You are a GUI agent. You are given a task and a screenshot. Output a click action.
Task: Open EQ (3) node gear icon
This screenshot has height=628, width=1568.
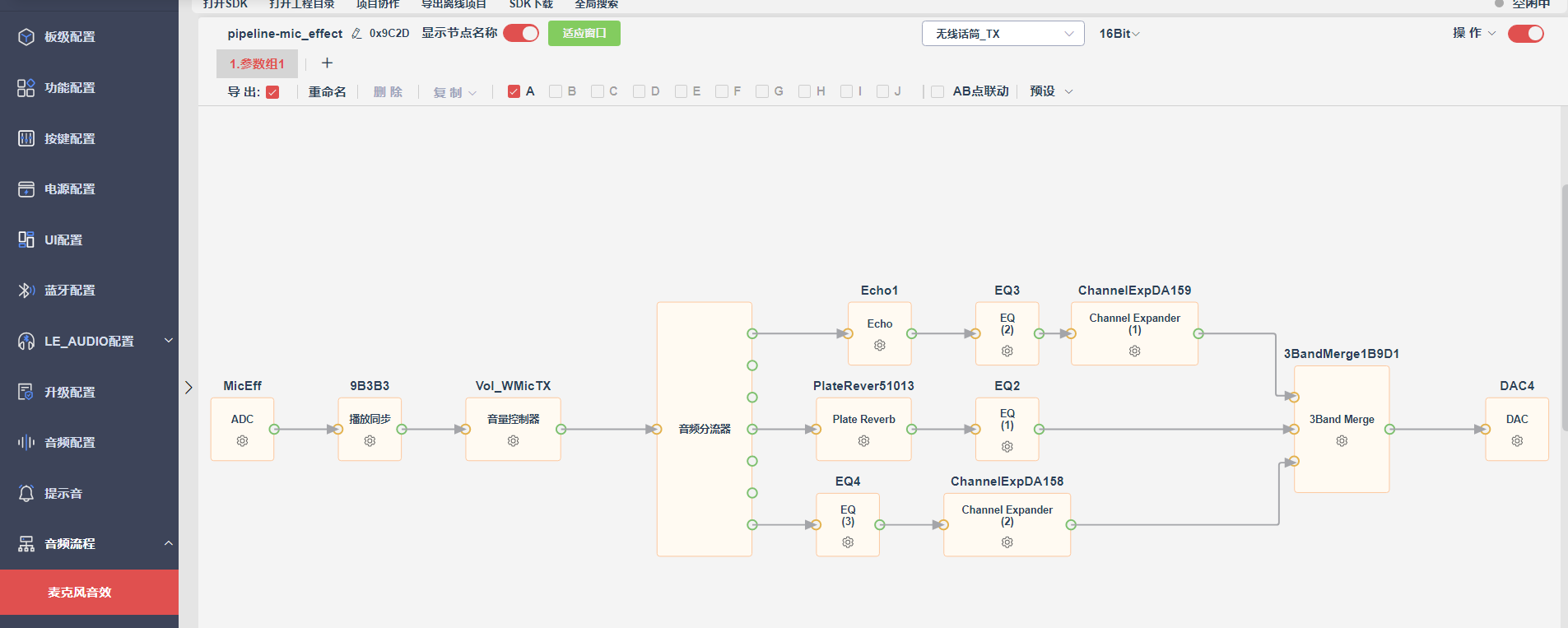coord(848,542)
